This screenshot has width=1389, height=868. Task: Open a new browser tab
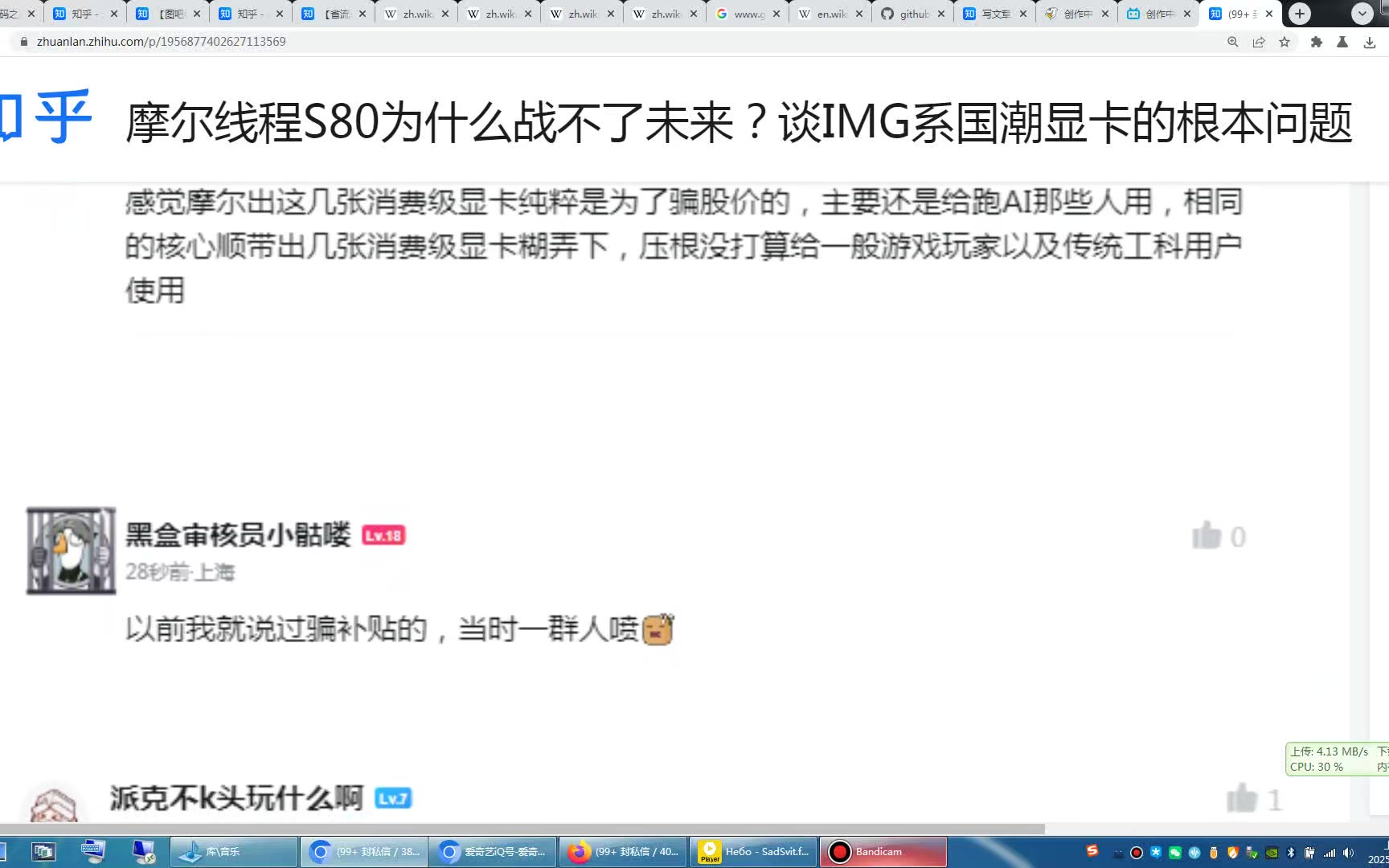pyautogui.click(x=1300, y=14)
